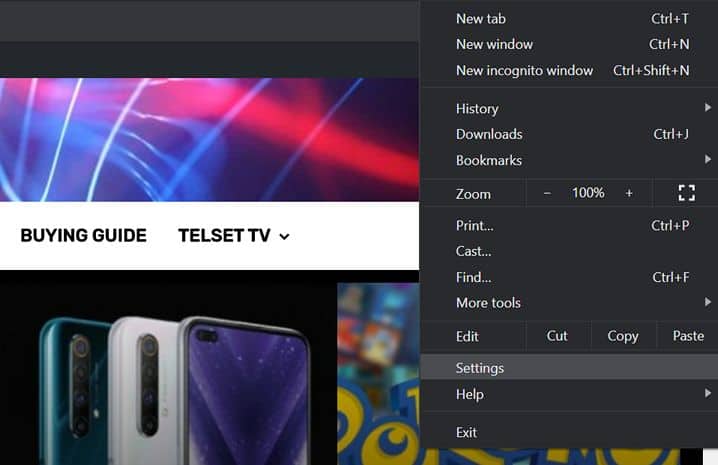Click the Copy edit button
This screenshot has width=718, height=465.
tap(623, 336)
